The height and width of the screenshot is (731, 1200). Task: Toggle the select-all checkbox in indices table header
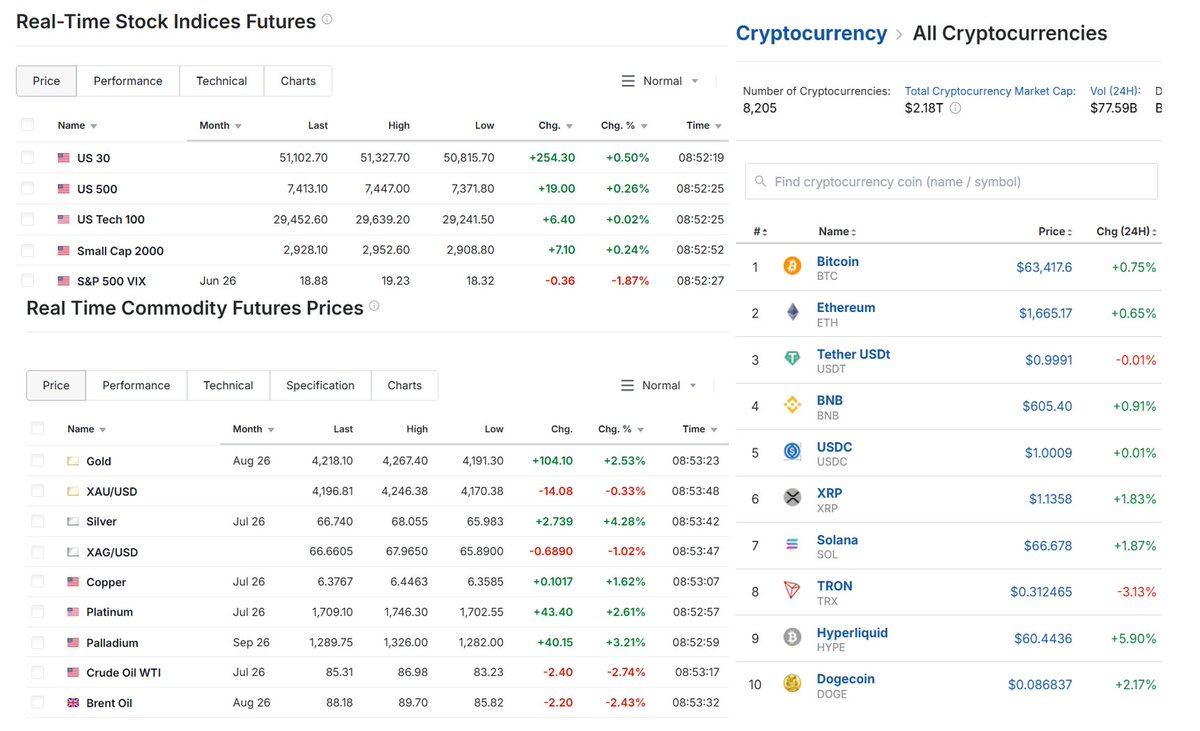coord(27,125)
